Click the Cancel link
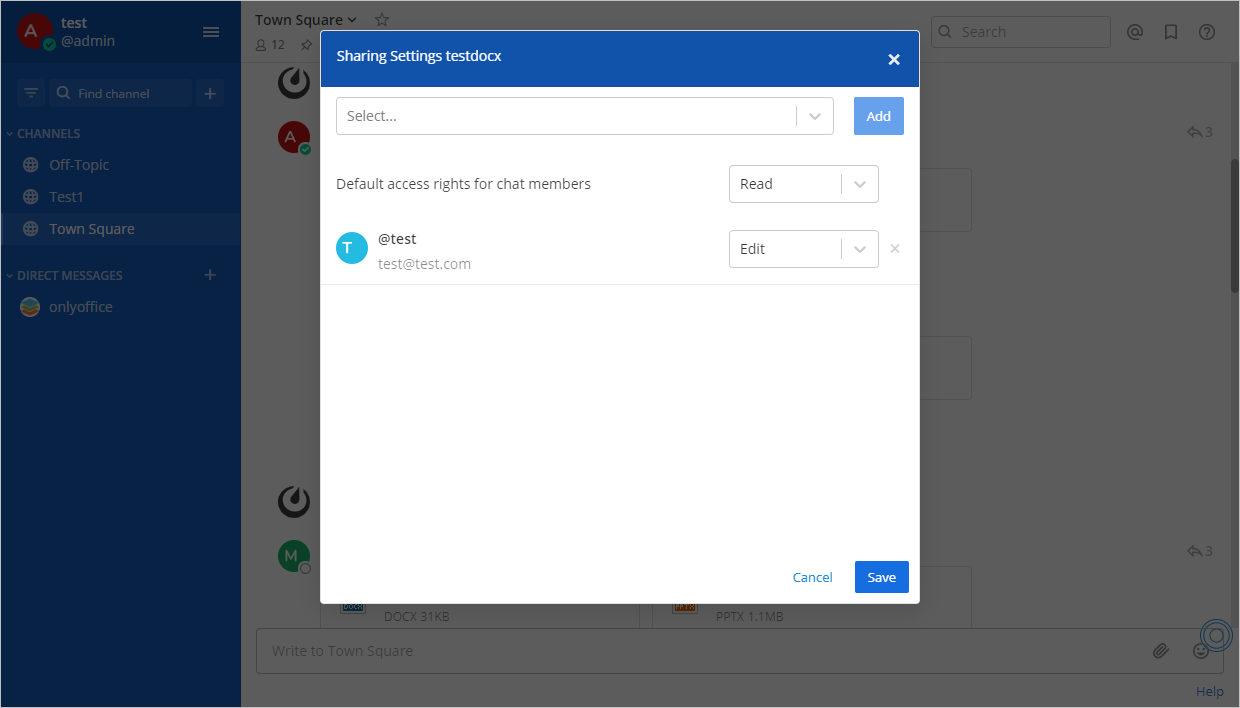Image resolution: width=1240 pixels, height=708 pixels. pyautogui.click(x=812, y=577)
